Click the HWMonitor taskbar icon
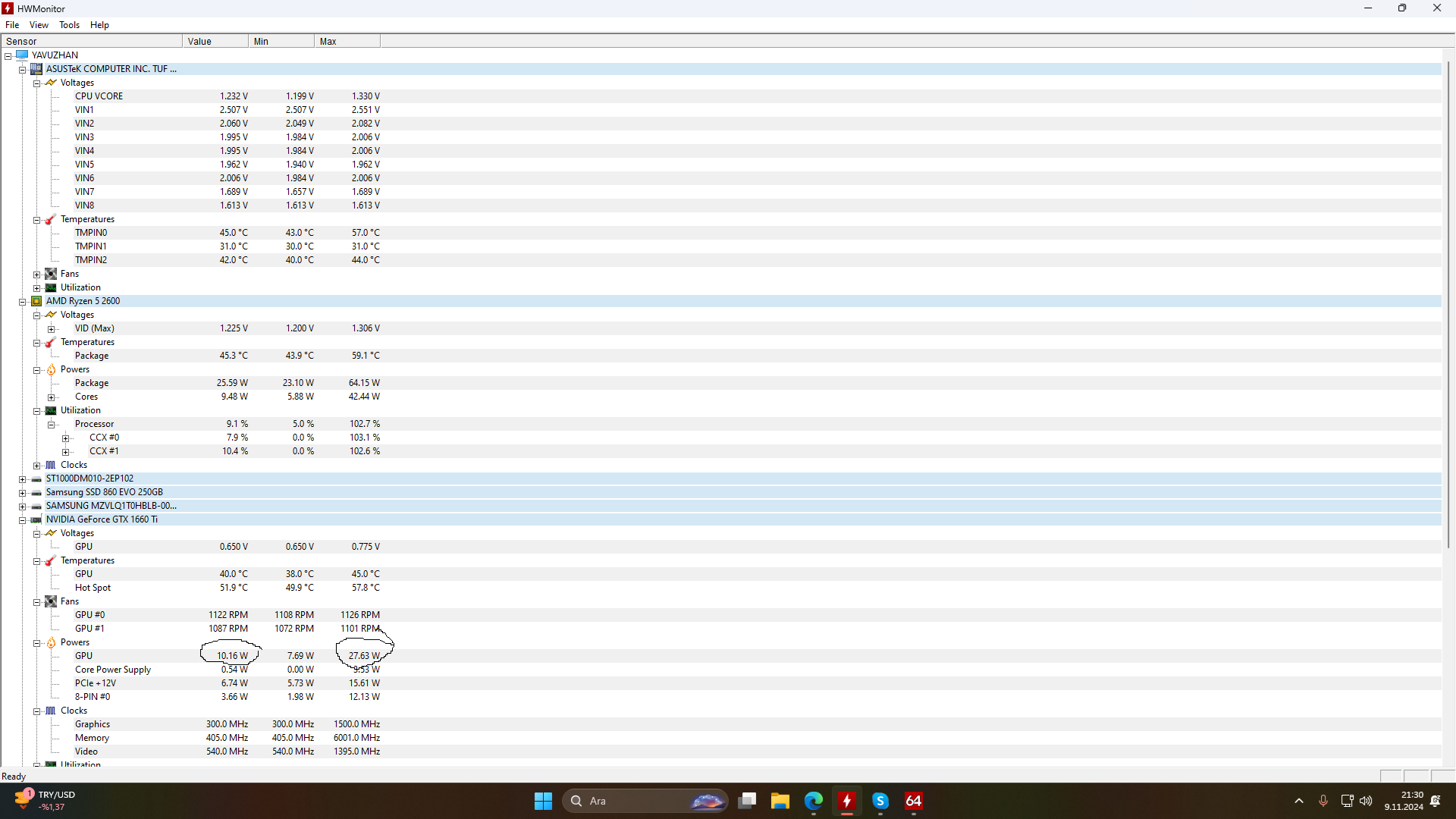The width and height of the screenshot is (1456, 819). [847, 801]
